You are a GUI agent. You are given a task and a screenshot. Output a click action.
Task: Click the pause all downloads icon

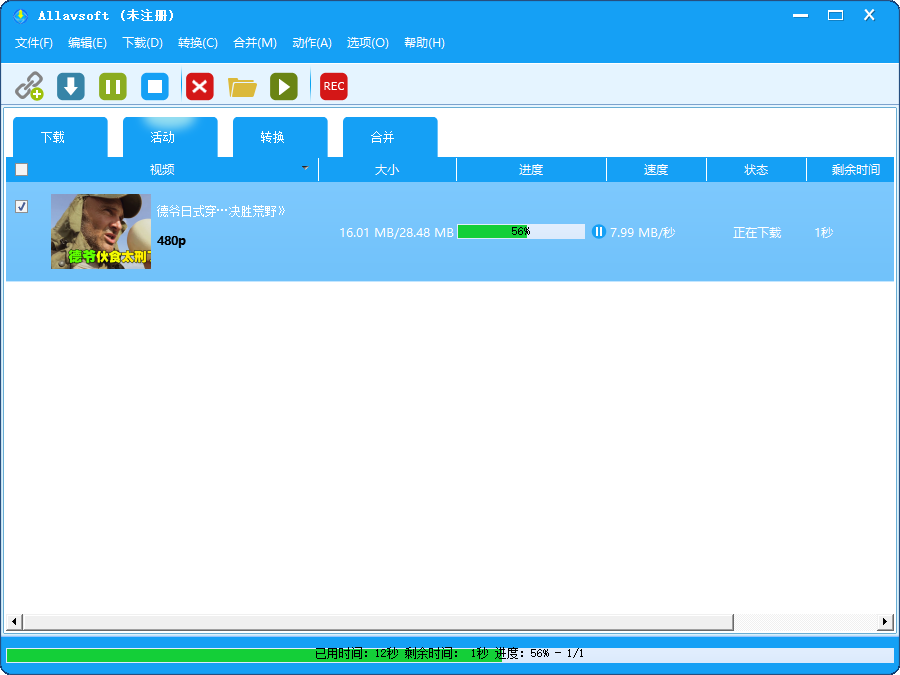pyautogui.click(x=111, y=86)
